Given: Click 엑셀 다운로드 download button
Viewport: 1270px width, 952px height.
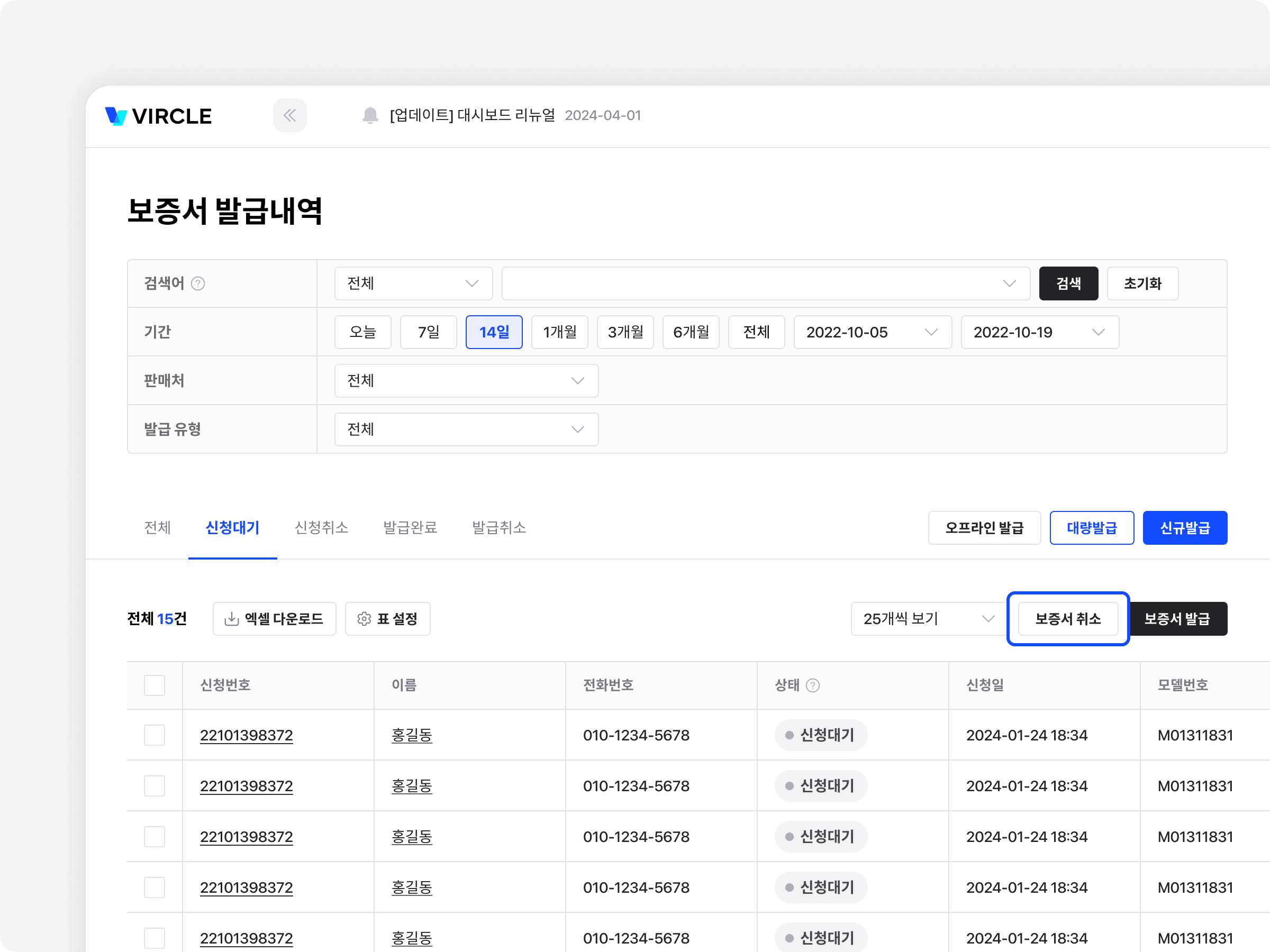Looking at the screenshot, I should [274, 619].
